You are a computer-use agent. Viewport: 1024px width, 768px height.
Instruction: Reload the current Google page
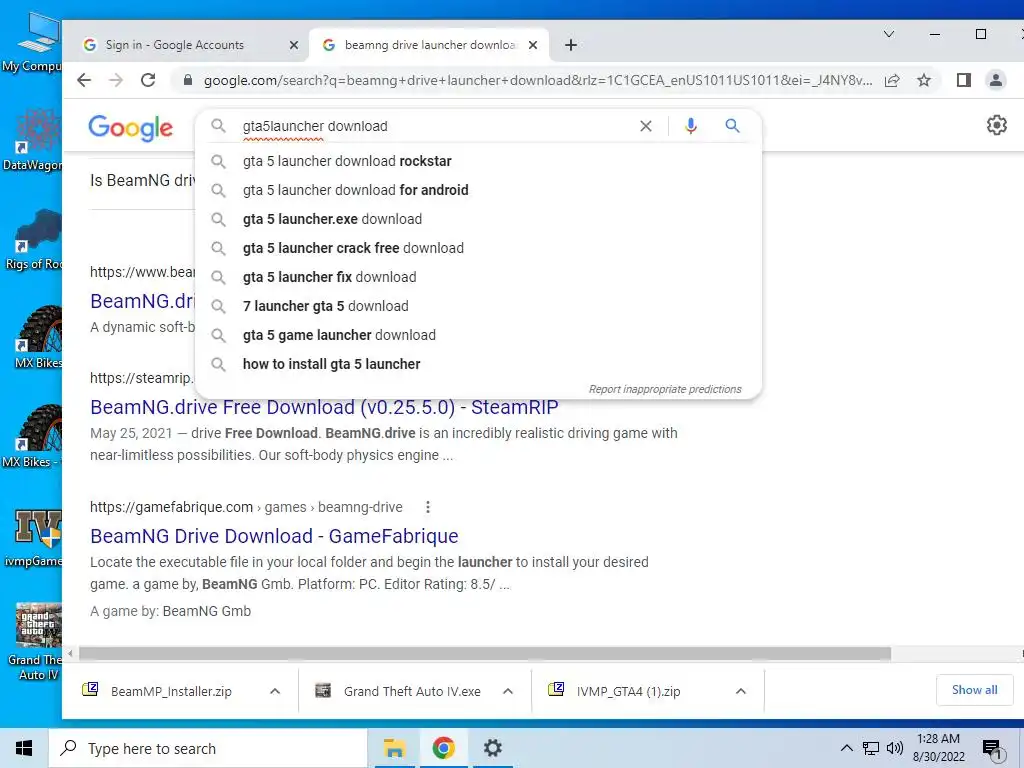[x=148, y=80]
